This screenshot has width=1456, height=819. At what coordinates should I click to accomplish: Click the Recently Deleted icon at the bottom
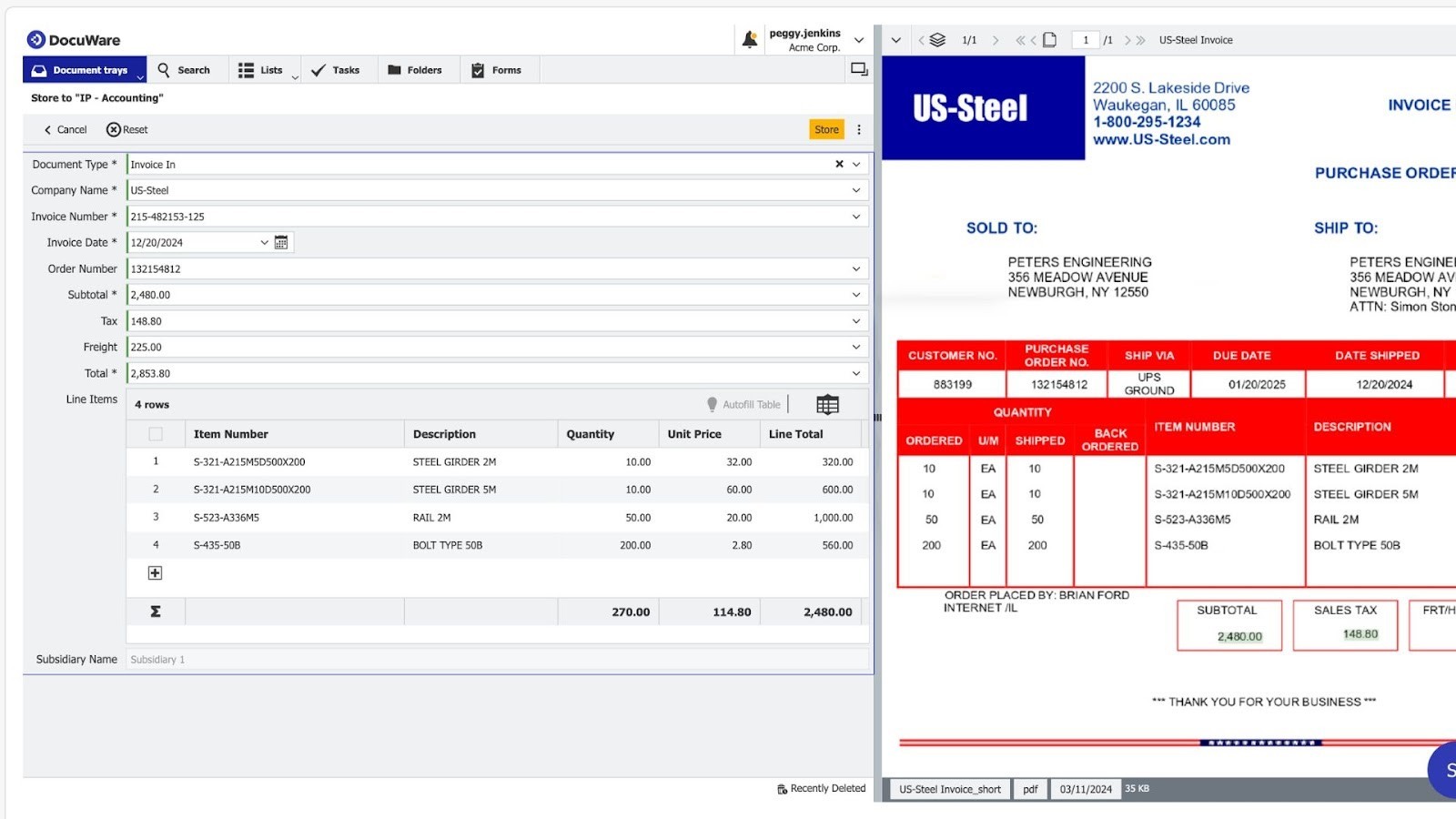tap(781, 788)
